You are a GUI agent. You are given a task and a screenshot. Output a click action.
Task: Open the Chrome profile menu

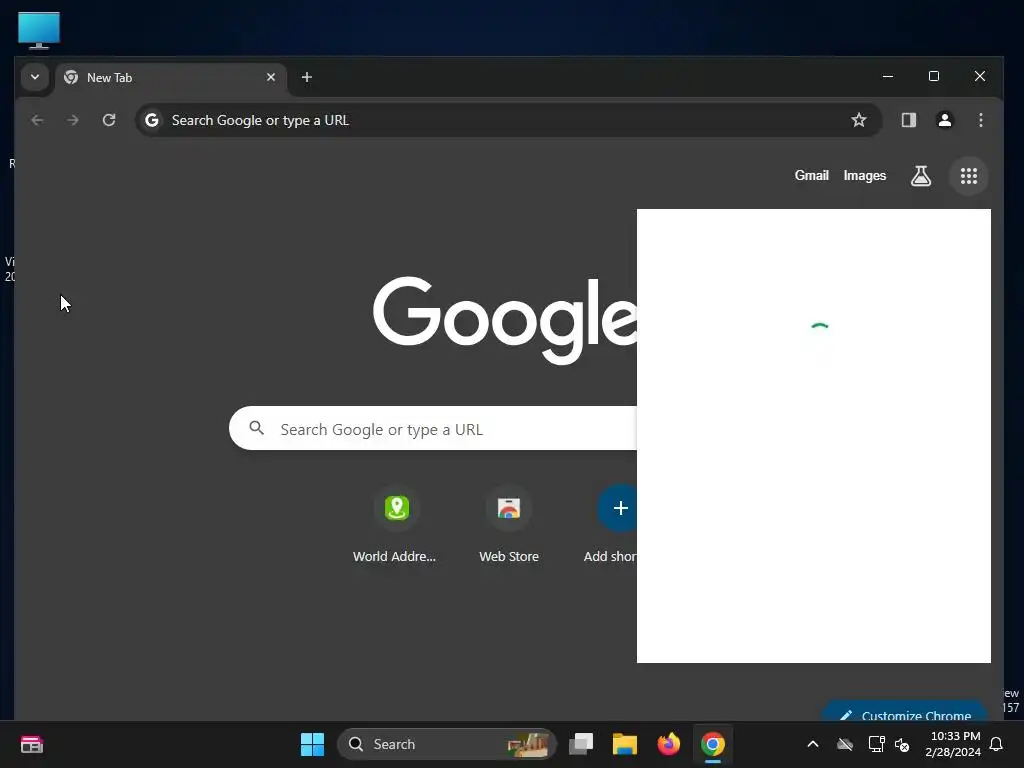pyautogui.click(x=944, y=120)
